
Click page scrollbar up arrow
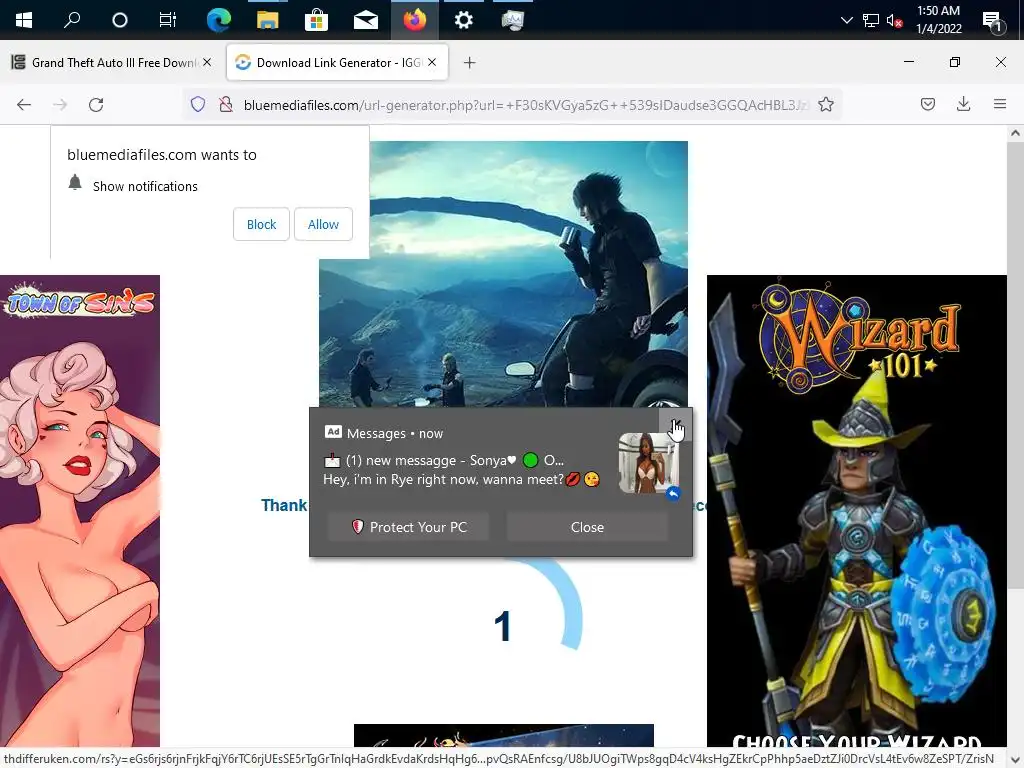(x=1015, y=133)
